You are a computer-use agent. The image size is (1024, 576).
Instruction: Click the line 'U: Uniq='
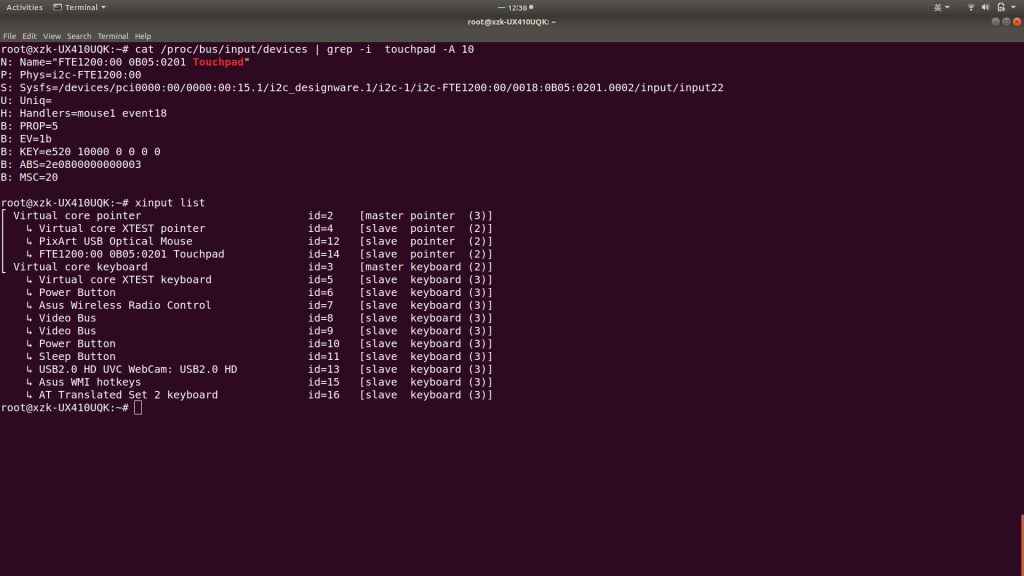(x=26, y=101)
